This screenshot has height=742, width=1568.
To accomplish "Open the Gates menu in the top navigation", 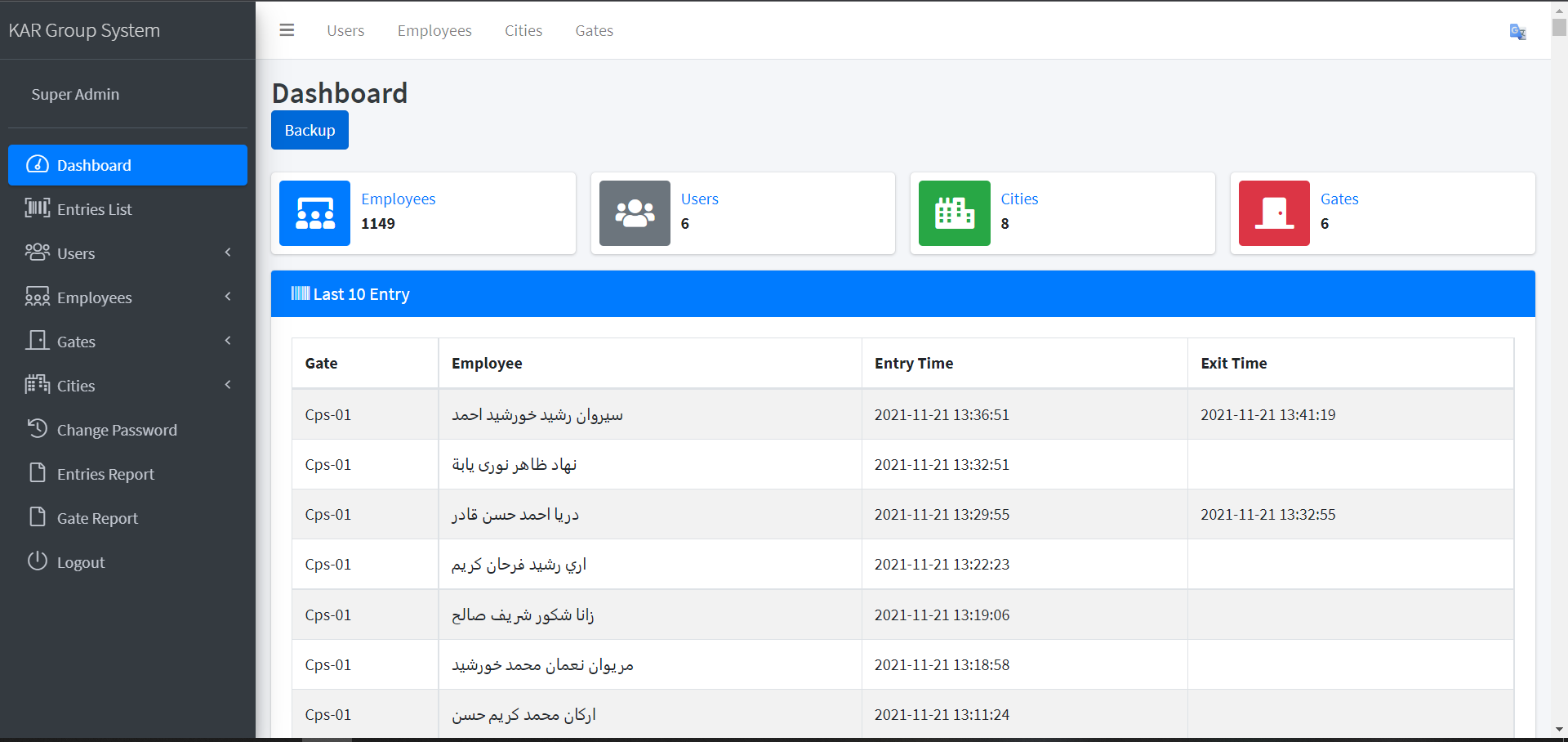I will pos(594,30).
